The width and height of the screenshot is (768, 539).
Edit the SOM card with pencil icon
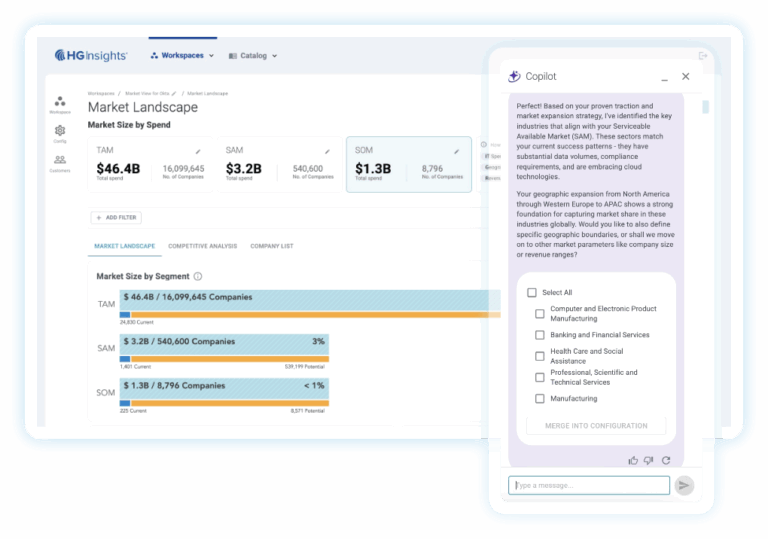456,151
